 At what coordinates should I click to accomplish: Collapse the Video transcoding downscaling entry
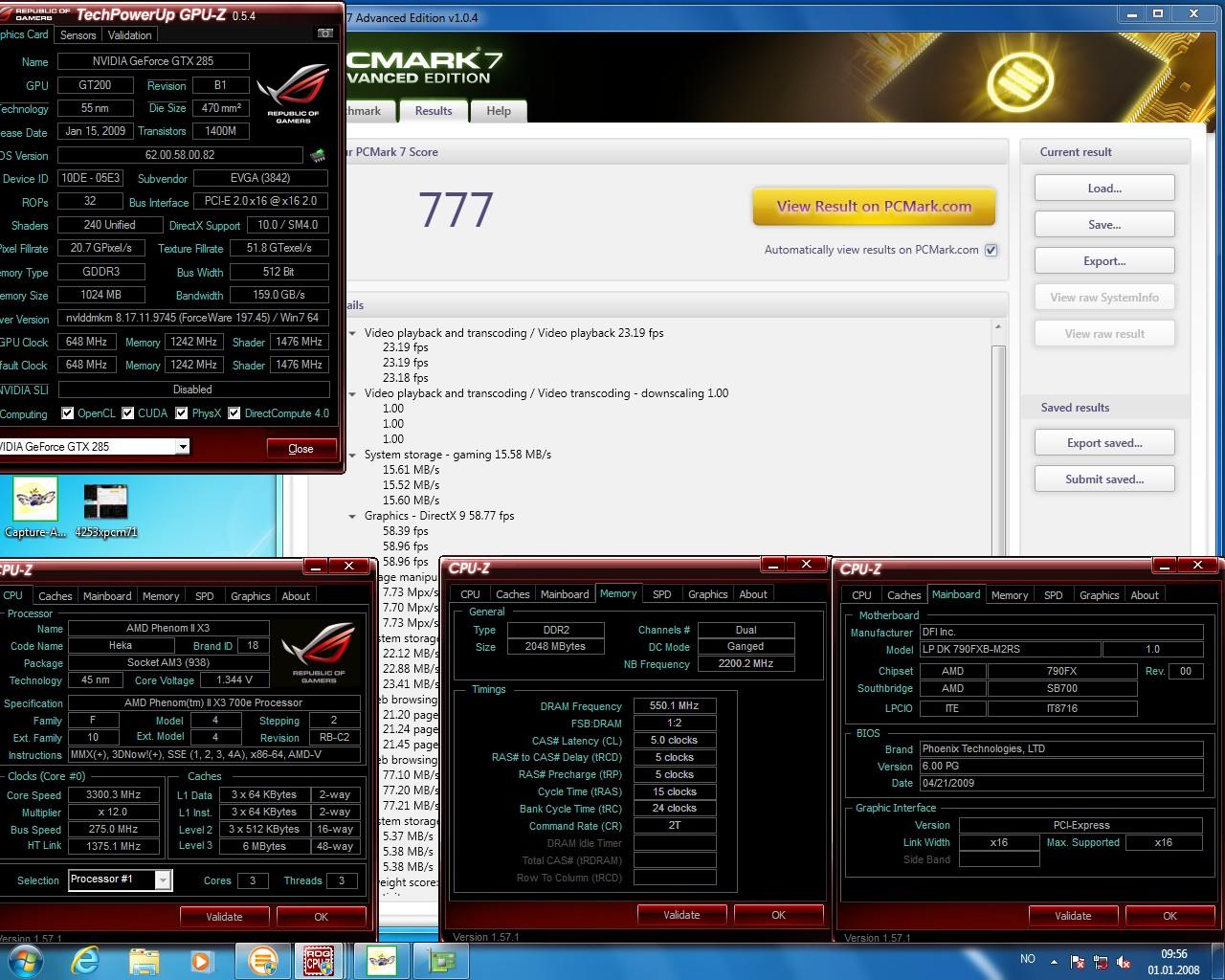tap(352, 393)
